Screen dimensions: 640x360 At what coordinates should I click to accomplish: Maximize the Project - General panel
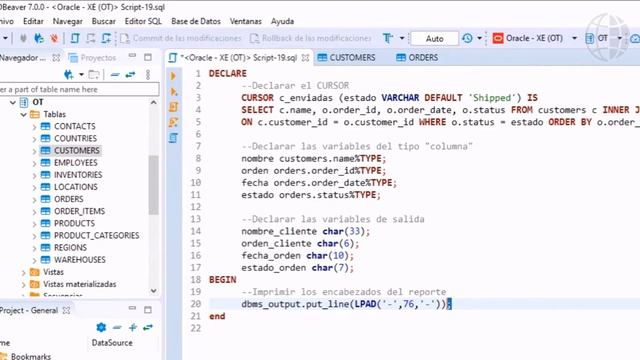148,309
